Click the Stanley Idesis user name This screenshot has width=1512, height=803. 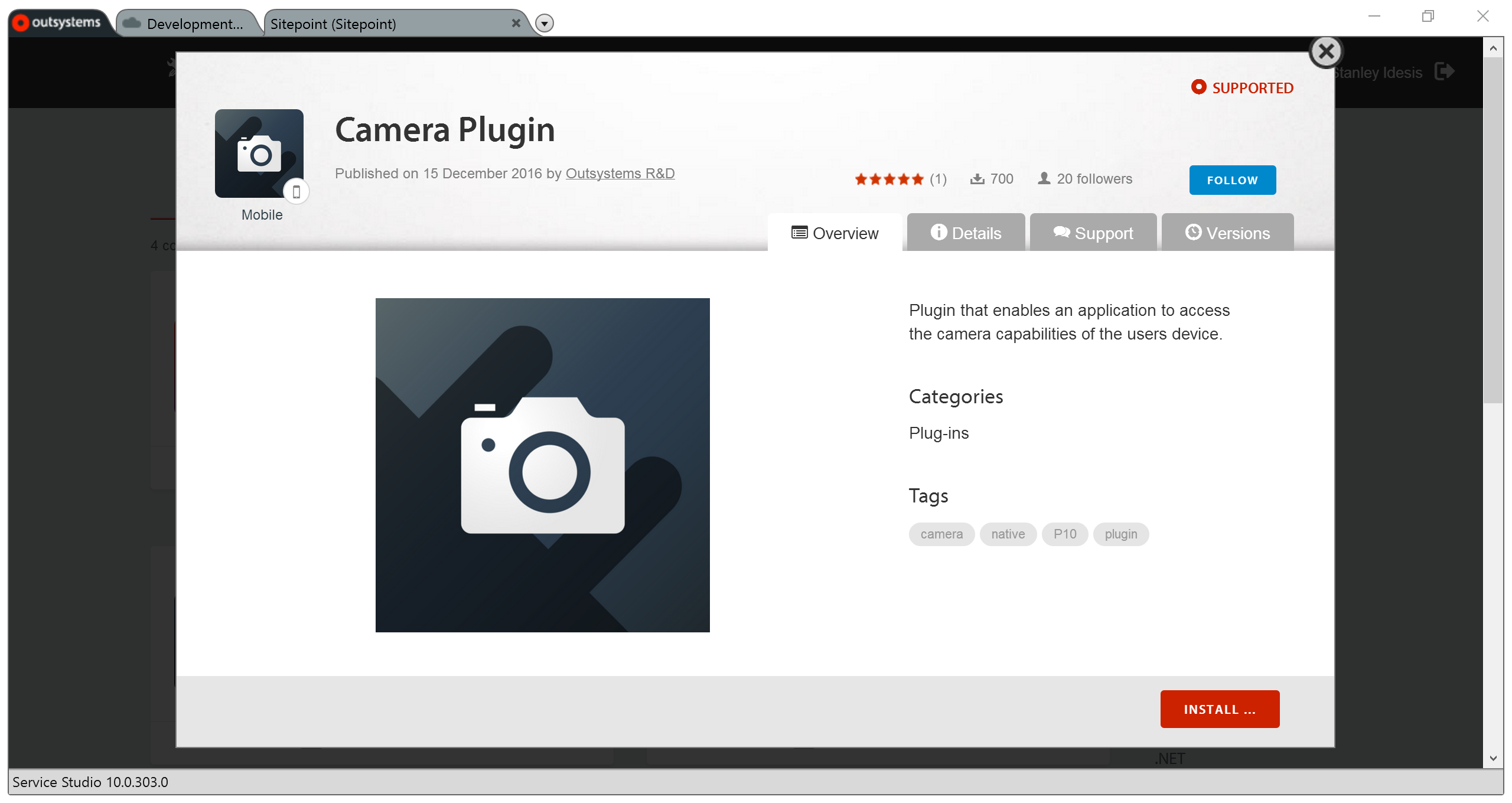click(x=1378, y=73)
